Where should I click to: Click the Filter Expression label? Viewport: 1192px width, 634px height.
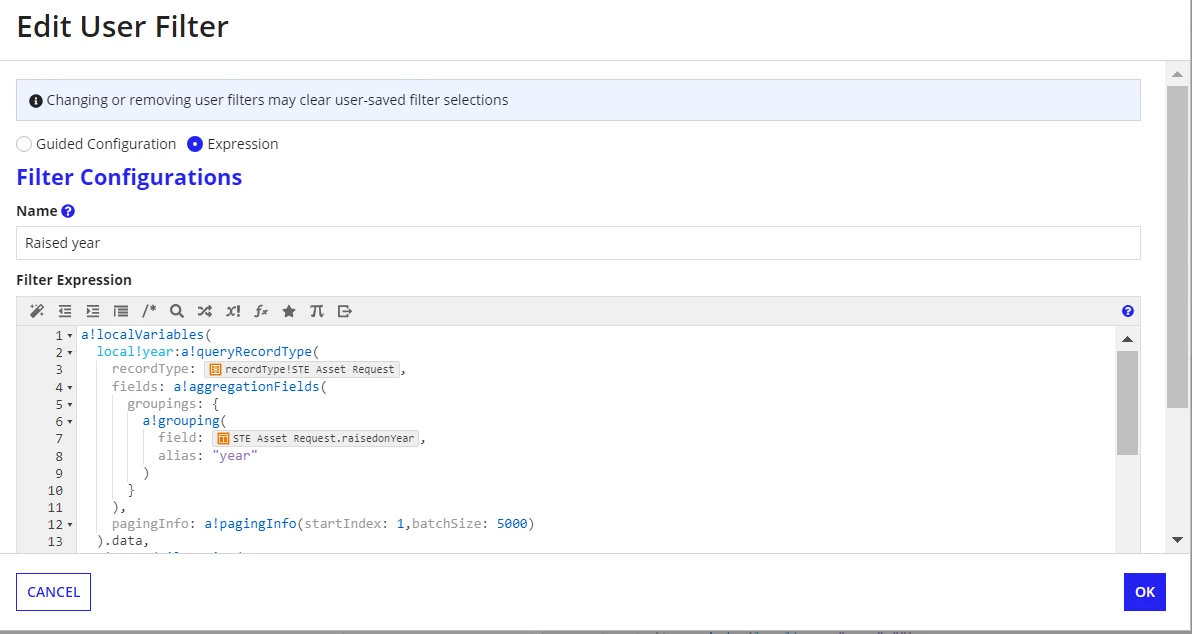(x=74, y=280)
